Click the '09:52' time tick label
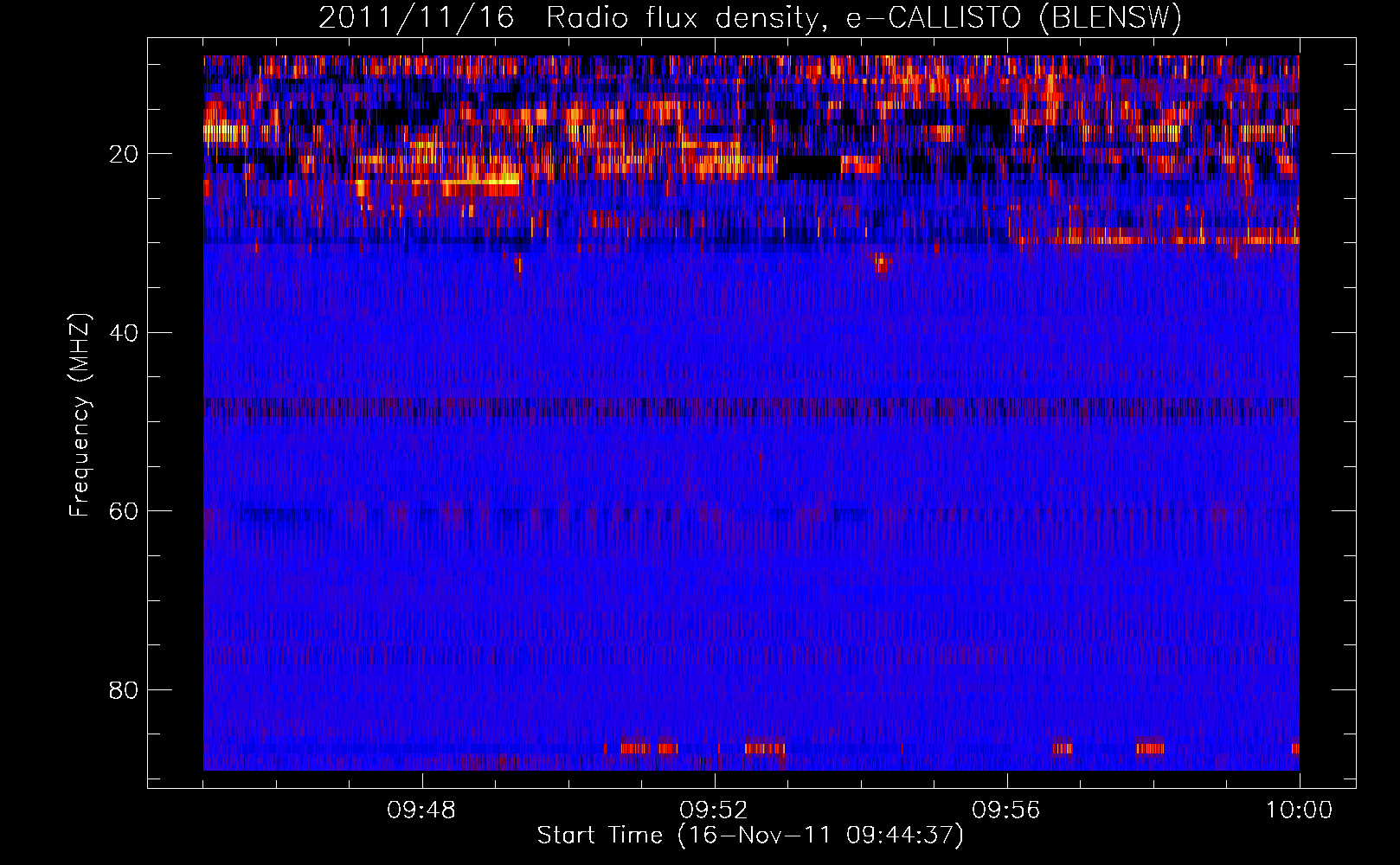This screenshot has height=865, width=1400. pos(714,811)
